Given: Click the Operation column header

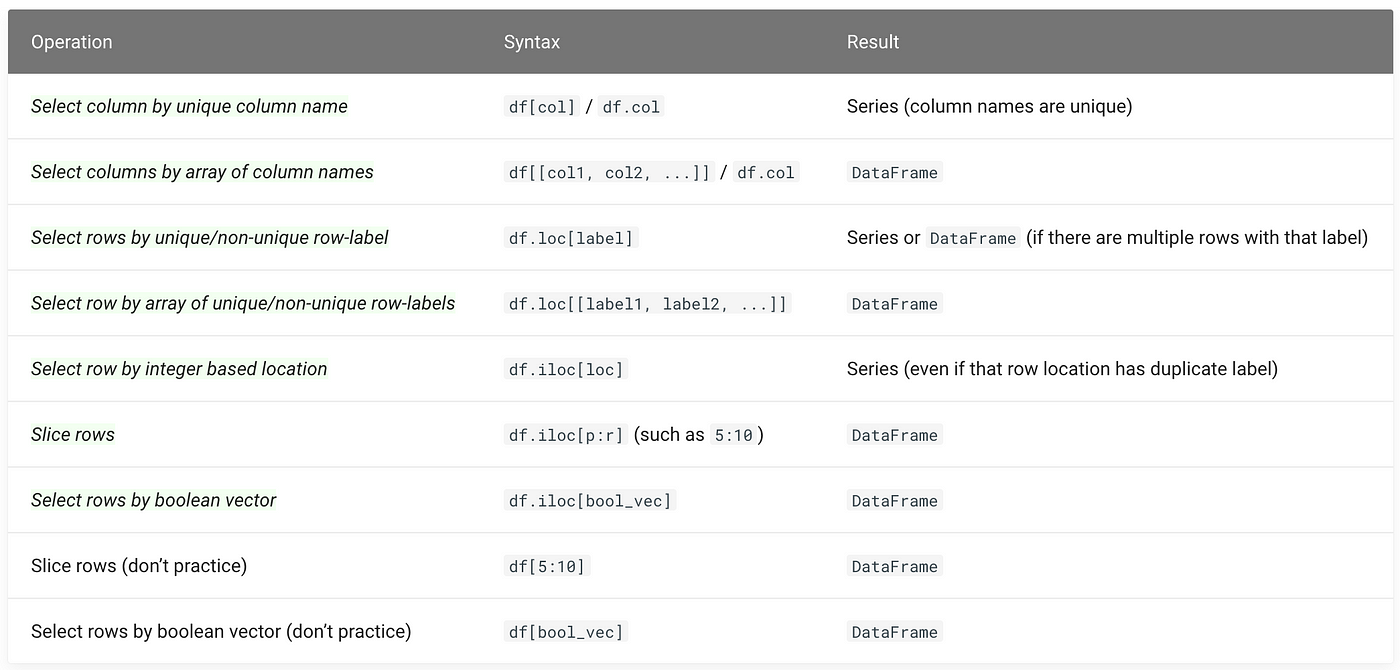Looking at the screenshot, I should point(71,42).
